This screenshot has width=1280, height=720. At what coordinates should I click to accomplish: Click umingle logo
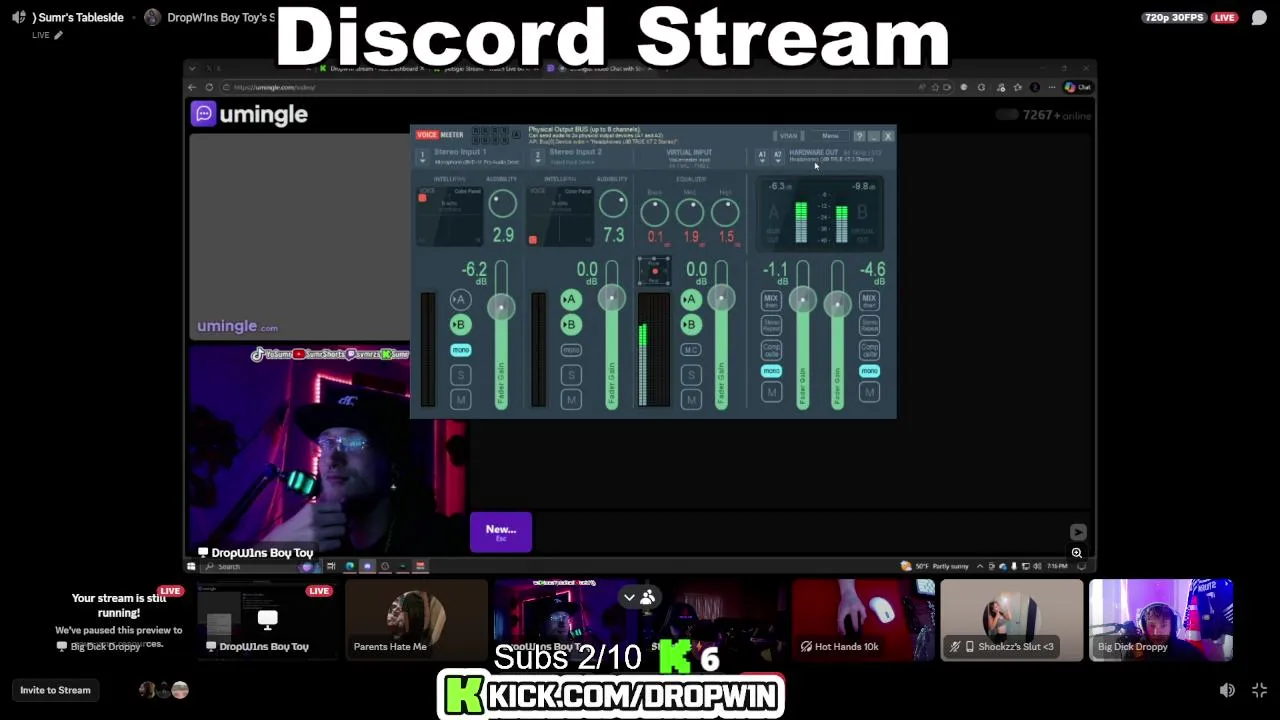(x=249, y=114)
